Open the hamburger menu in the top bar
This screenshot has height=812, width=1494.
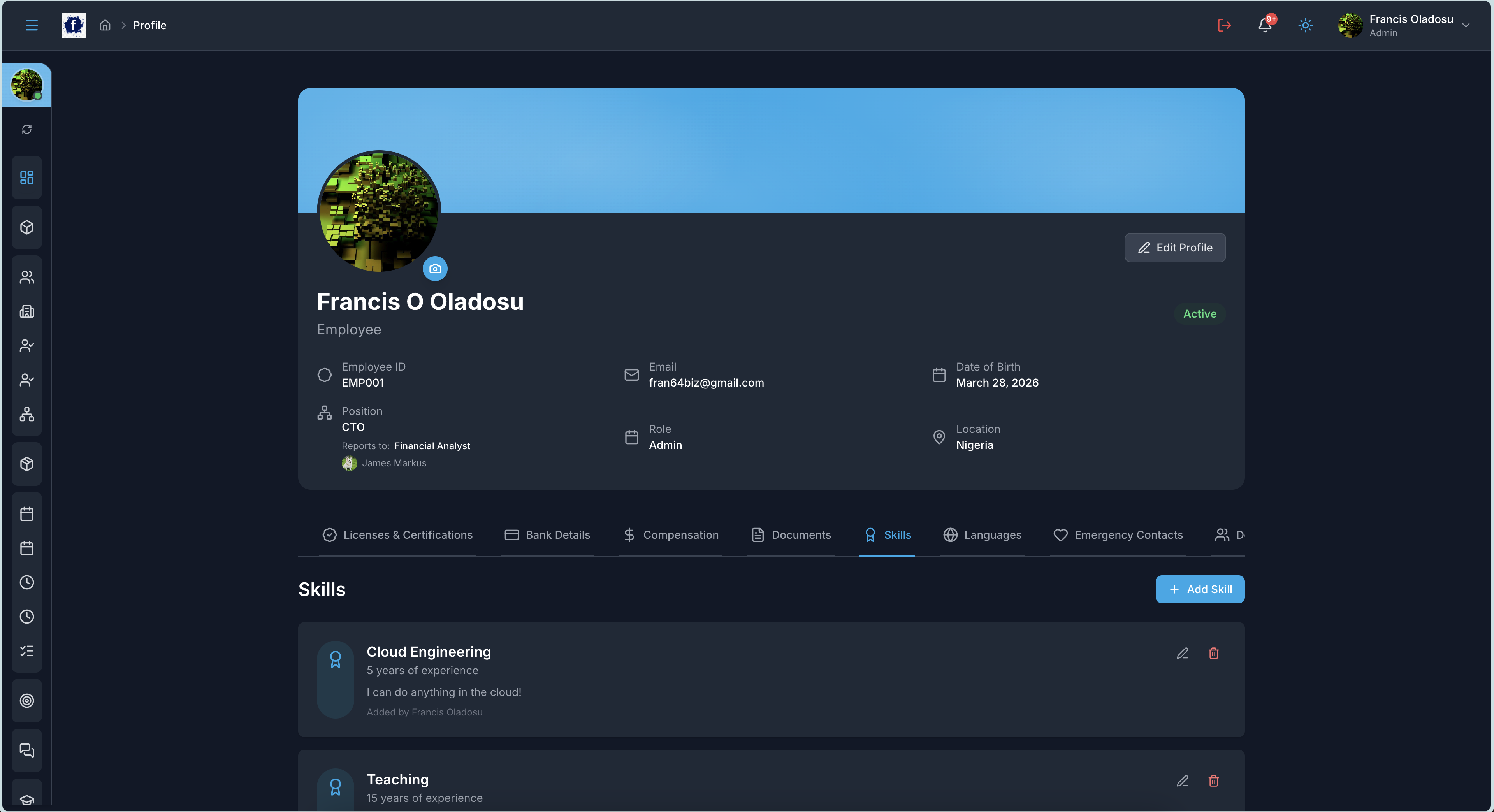[x=32, y=26]
